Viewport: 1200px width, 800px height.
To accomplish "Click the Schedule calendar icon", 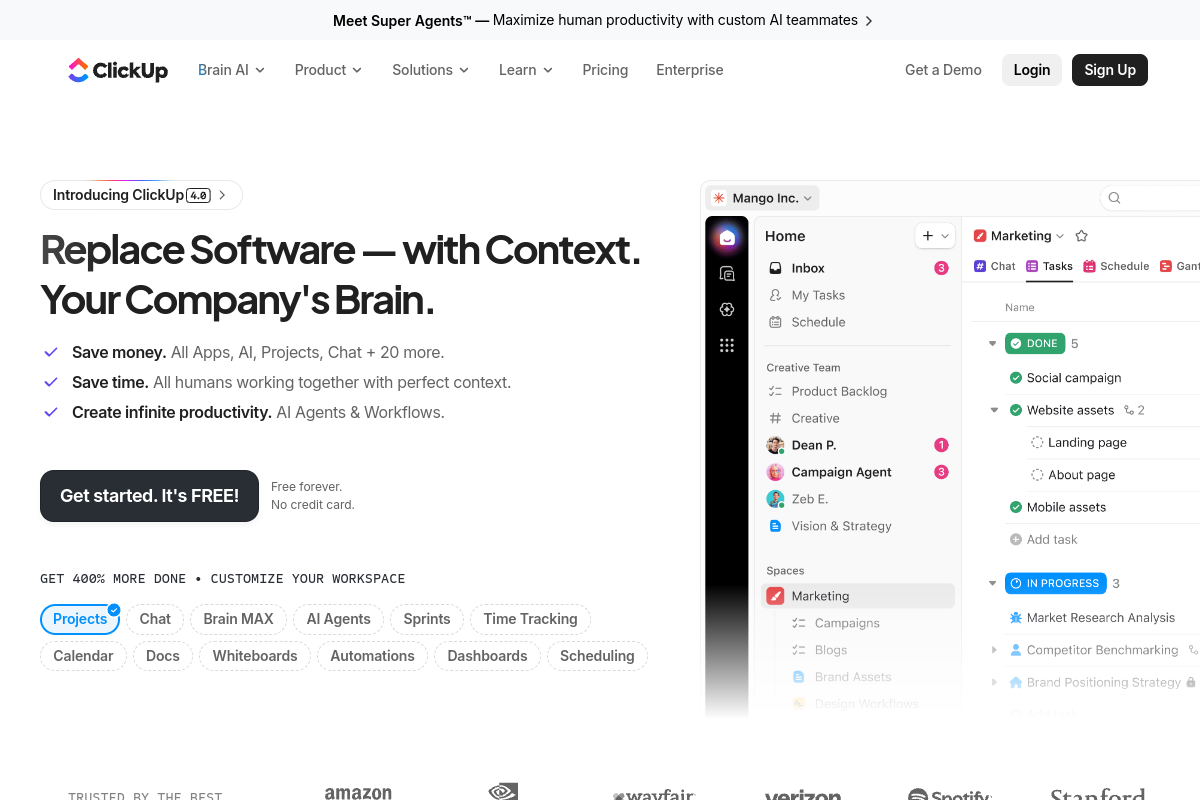I will 775,322.
